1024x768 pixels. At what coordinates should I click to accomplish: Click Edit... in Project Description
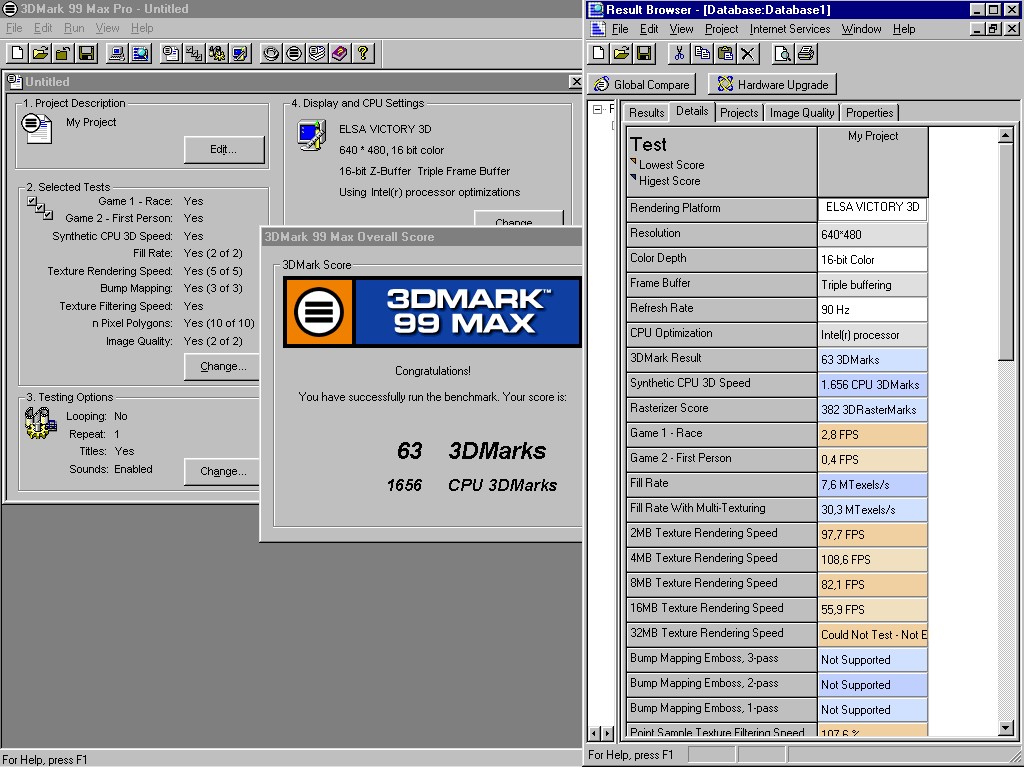click(x=223, y=150)
